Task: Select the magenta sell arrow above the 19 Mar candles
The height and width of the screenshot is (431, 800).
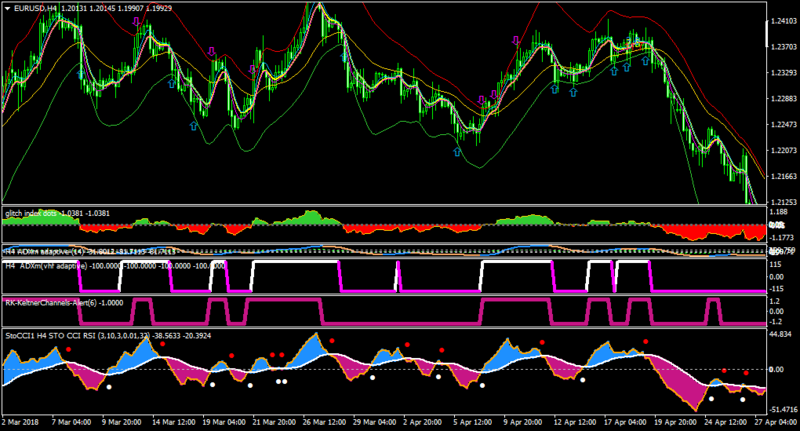Action: 212,52
